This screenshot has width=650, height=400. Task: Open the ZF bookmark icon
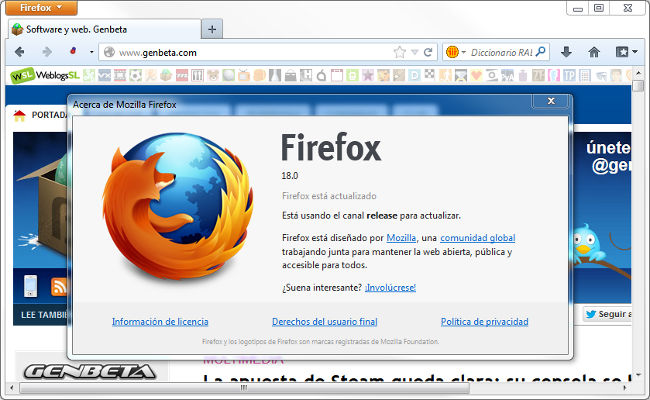tap(538, 75)
